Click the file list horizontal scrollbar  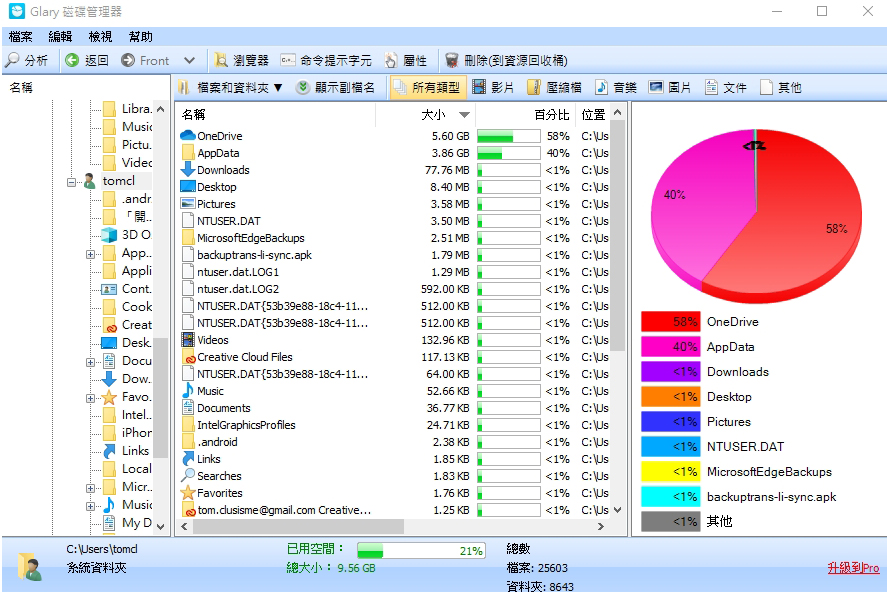pos(299,526)
